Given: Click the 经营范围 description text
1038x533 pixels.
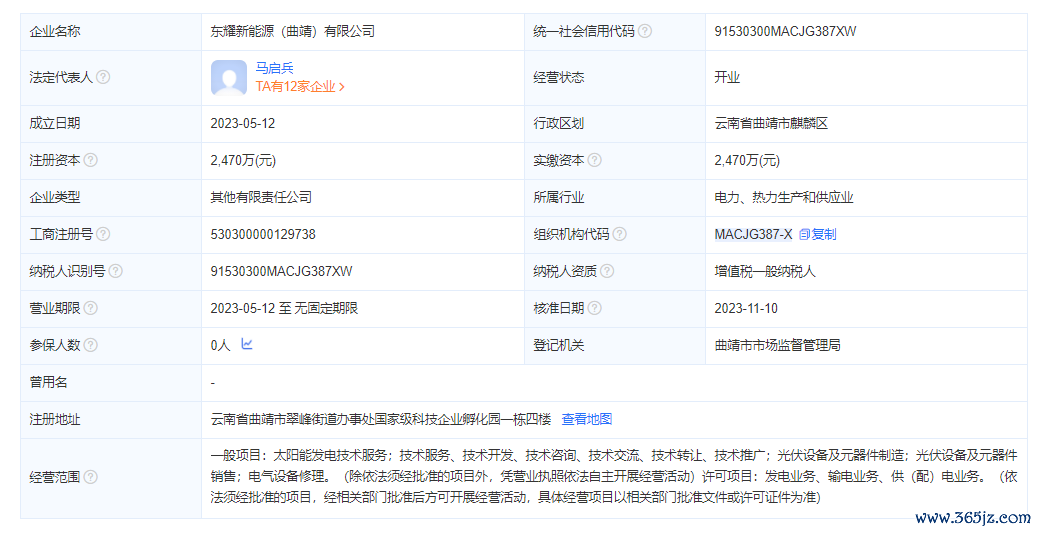Looking at the screenshot, I should click(614, 477).
